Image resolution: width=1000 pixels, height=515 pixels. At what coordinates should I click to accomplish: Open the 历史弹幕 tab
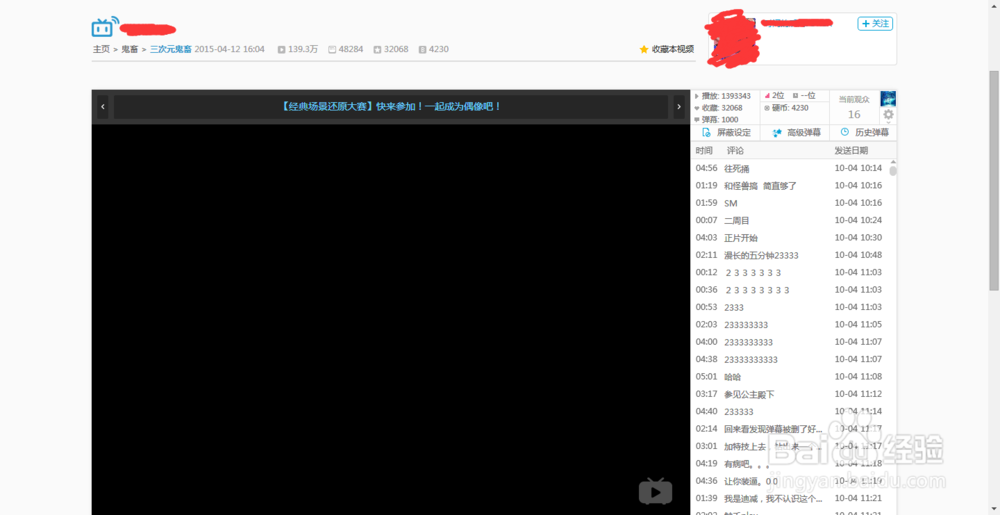pyautogui.click(x=864, y=133)
